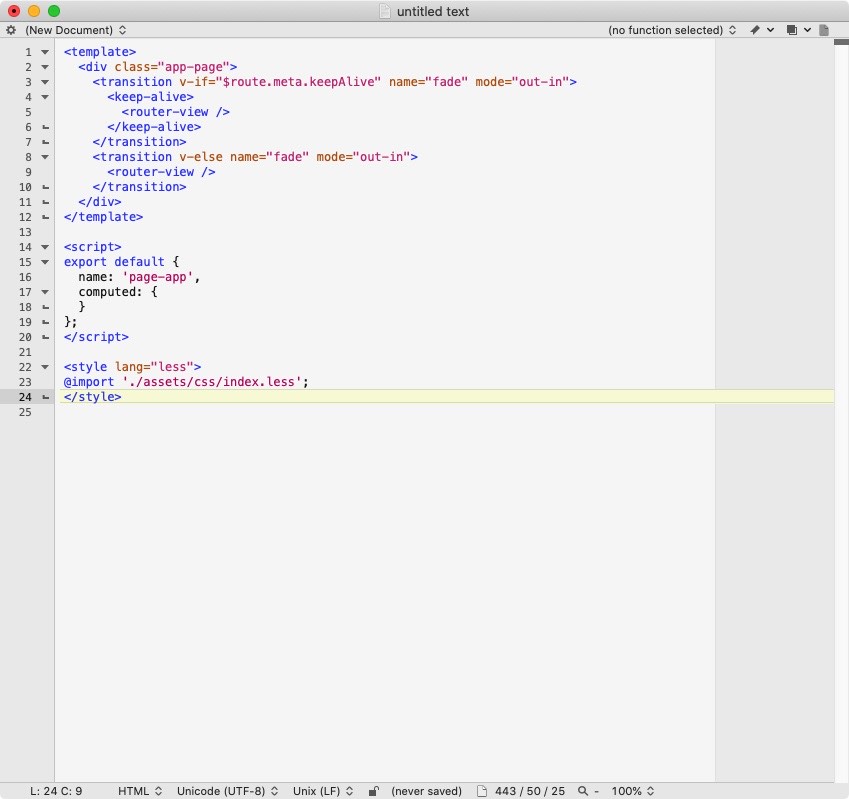
Task: Click the magnifier zoom icon in status bar
Action: pyautogui.click(x=583, y=791)
